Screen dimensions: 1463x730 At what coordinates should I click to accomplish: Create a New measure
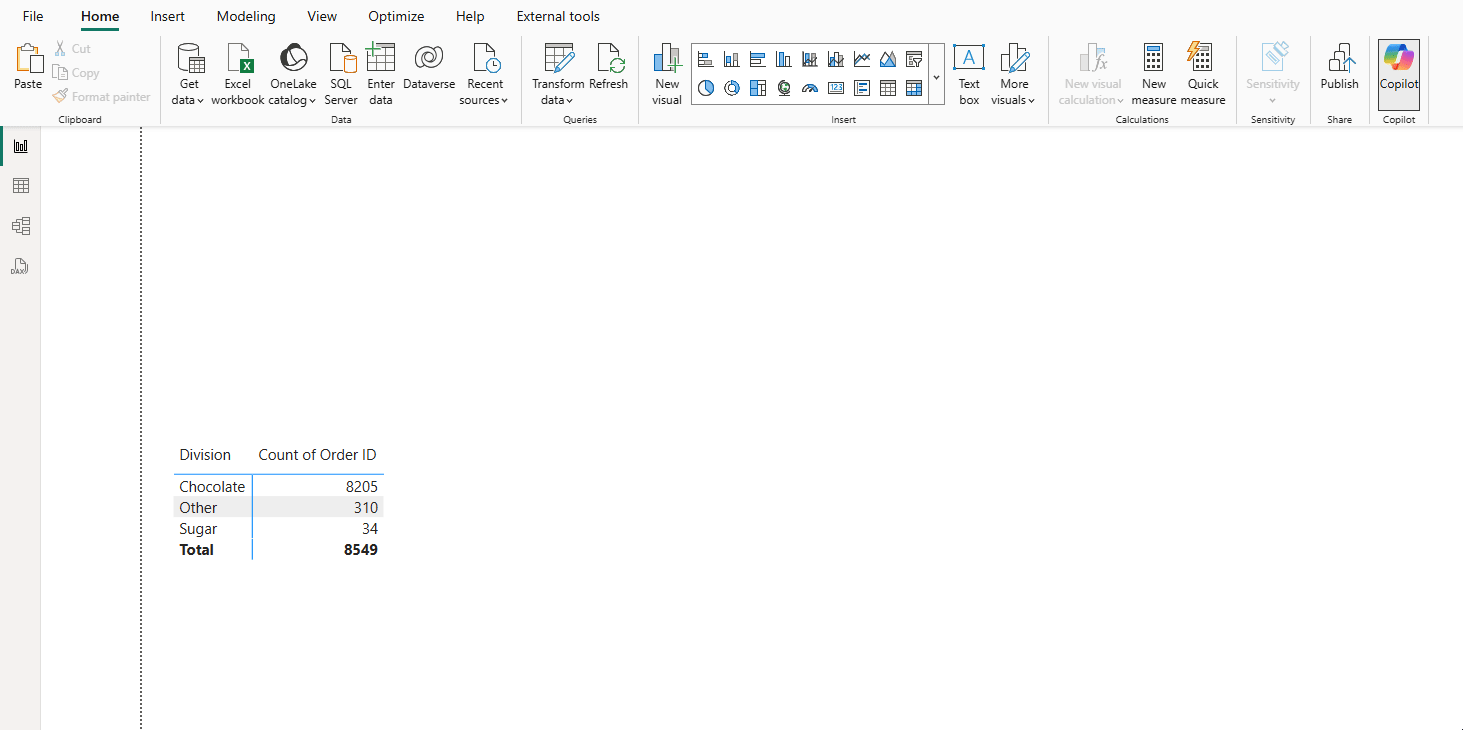coord(1154,74)
